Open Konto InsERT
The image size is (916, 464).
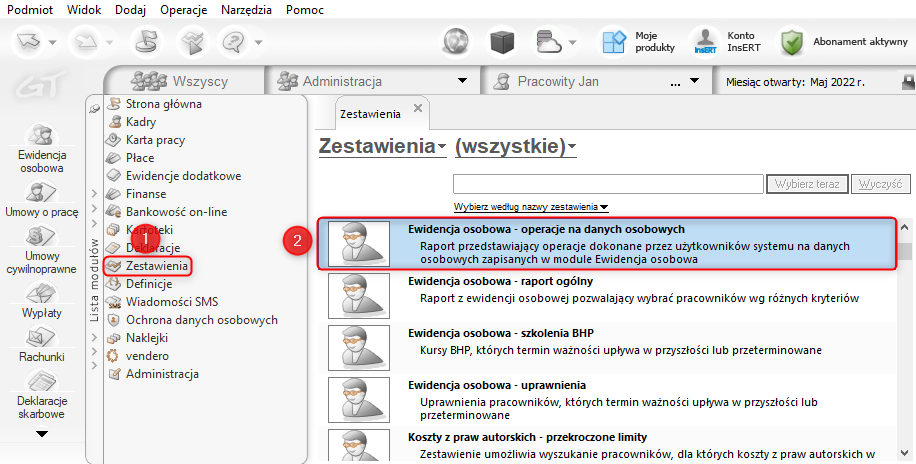click(x=727, y=42)
